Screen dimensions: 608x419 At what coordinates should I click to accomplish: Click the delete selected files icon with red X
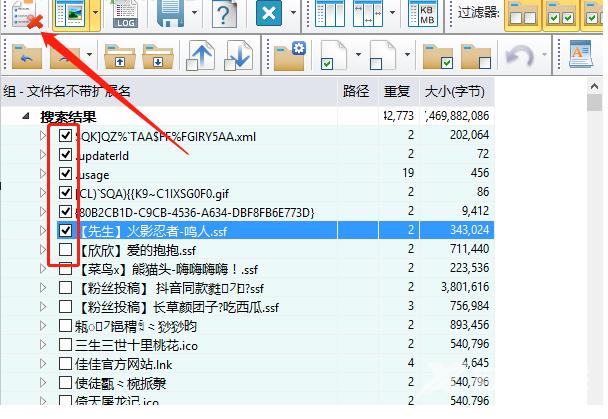point(27,15)
